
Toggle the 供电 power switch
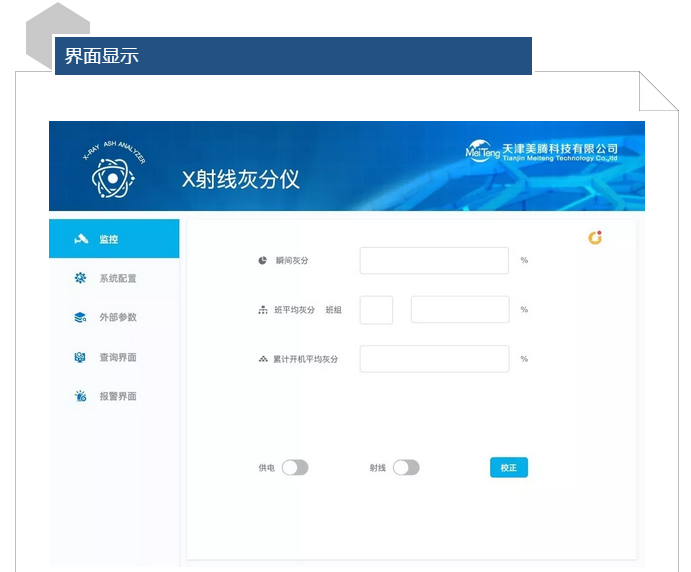295,468
